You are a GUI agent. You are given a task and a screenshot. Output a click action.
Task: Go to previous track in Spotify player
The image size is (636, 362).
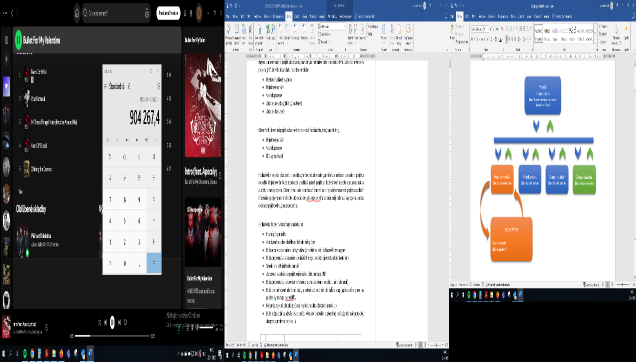[105, 323]
